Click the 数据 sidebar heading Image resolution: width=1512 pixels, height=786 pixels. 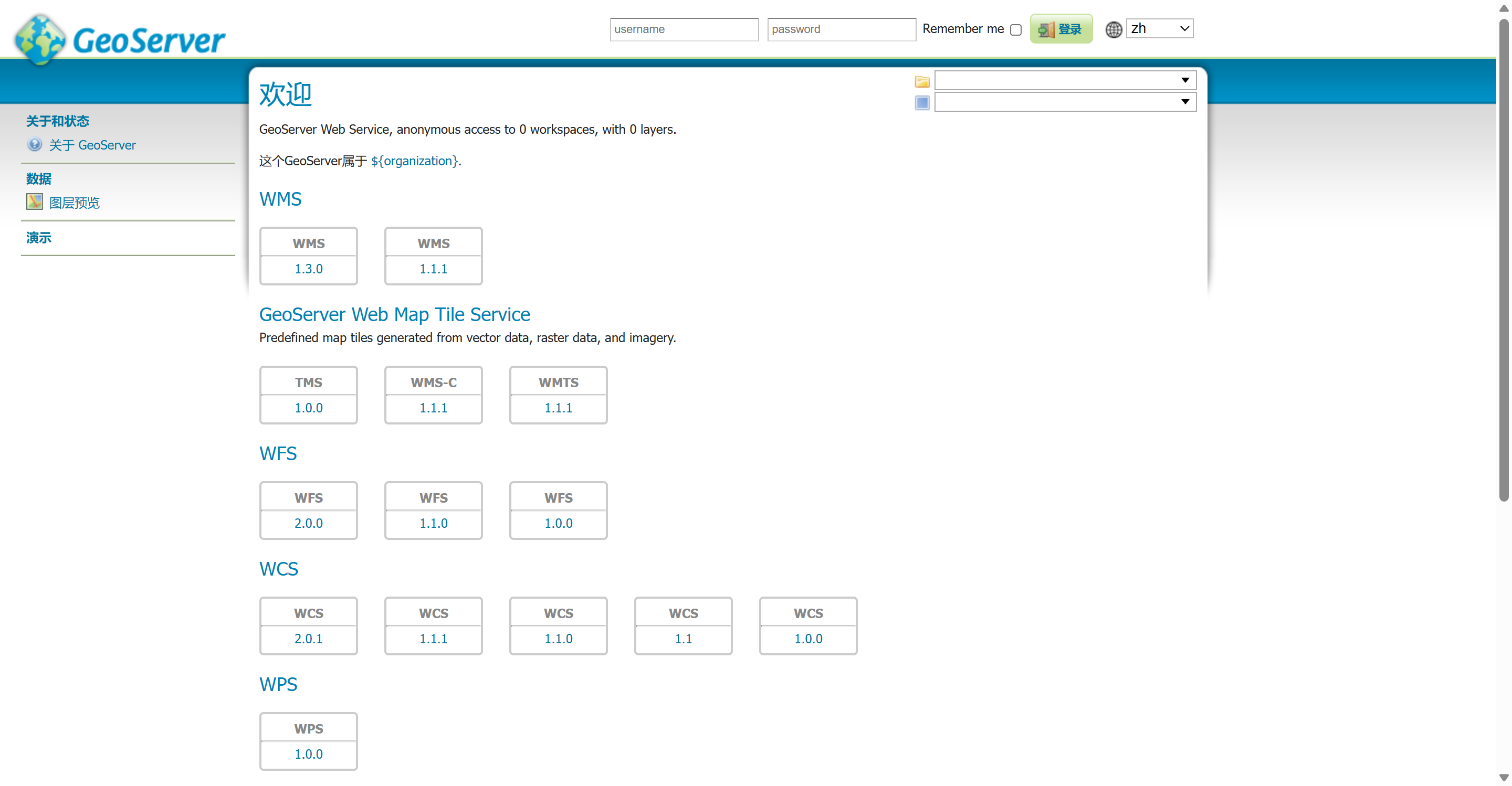click(39, 178)
